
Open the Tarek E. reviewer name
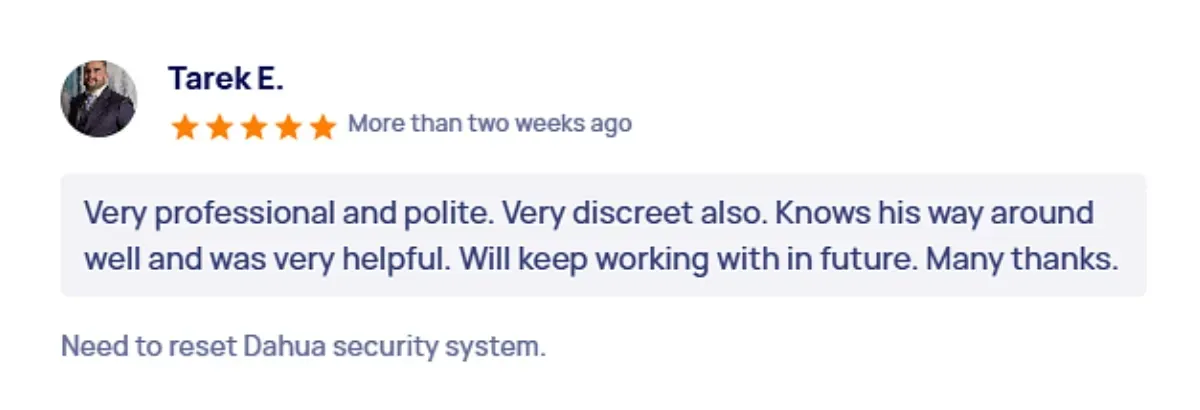pos(226,78)
